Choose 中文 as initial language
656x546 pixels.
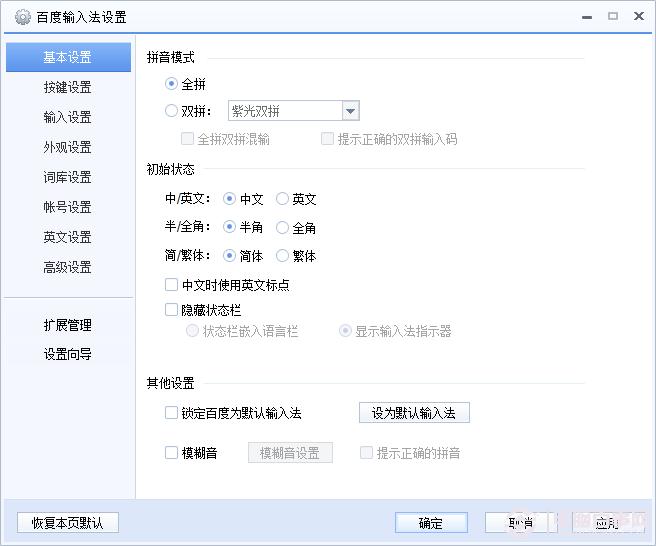pyautogui.click(x=229, y=199)
